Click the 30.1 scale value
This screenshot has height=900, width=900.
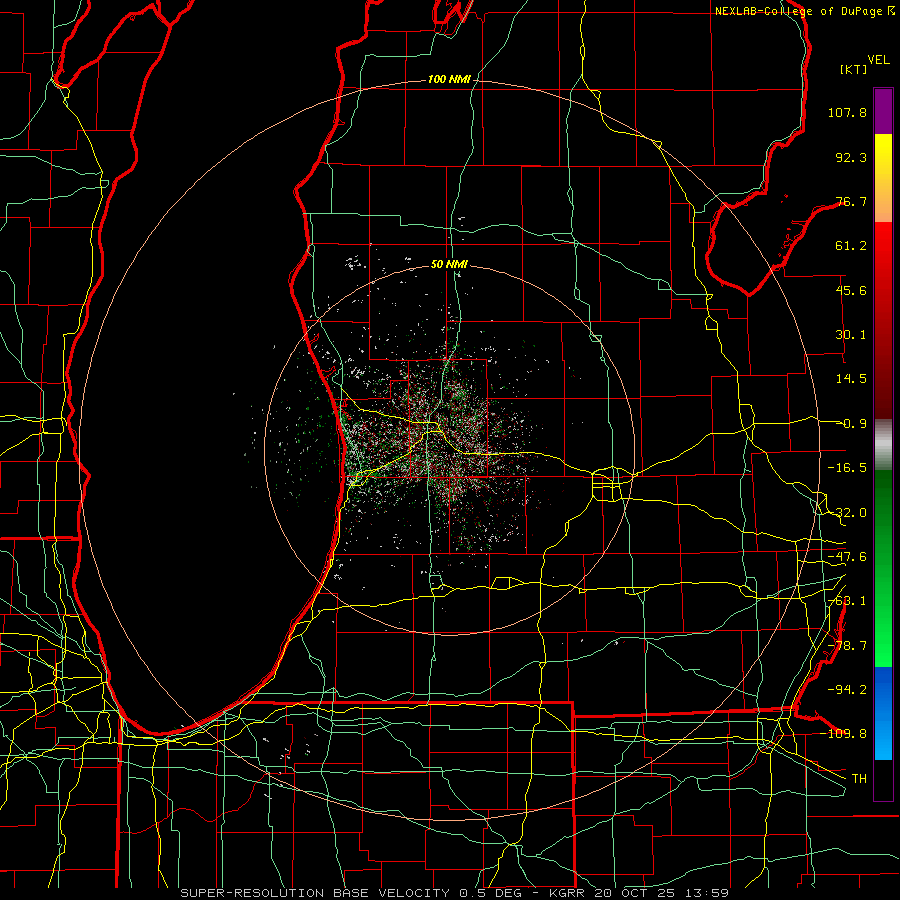(851, 335)
